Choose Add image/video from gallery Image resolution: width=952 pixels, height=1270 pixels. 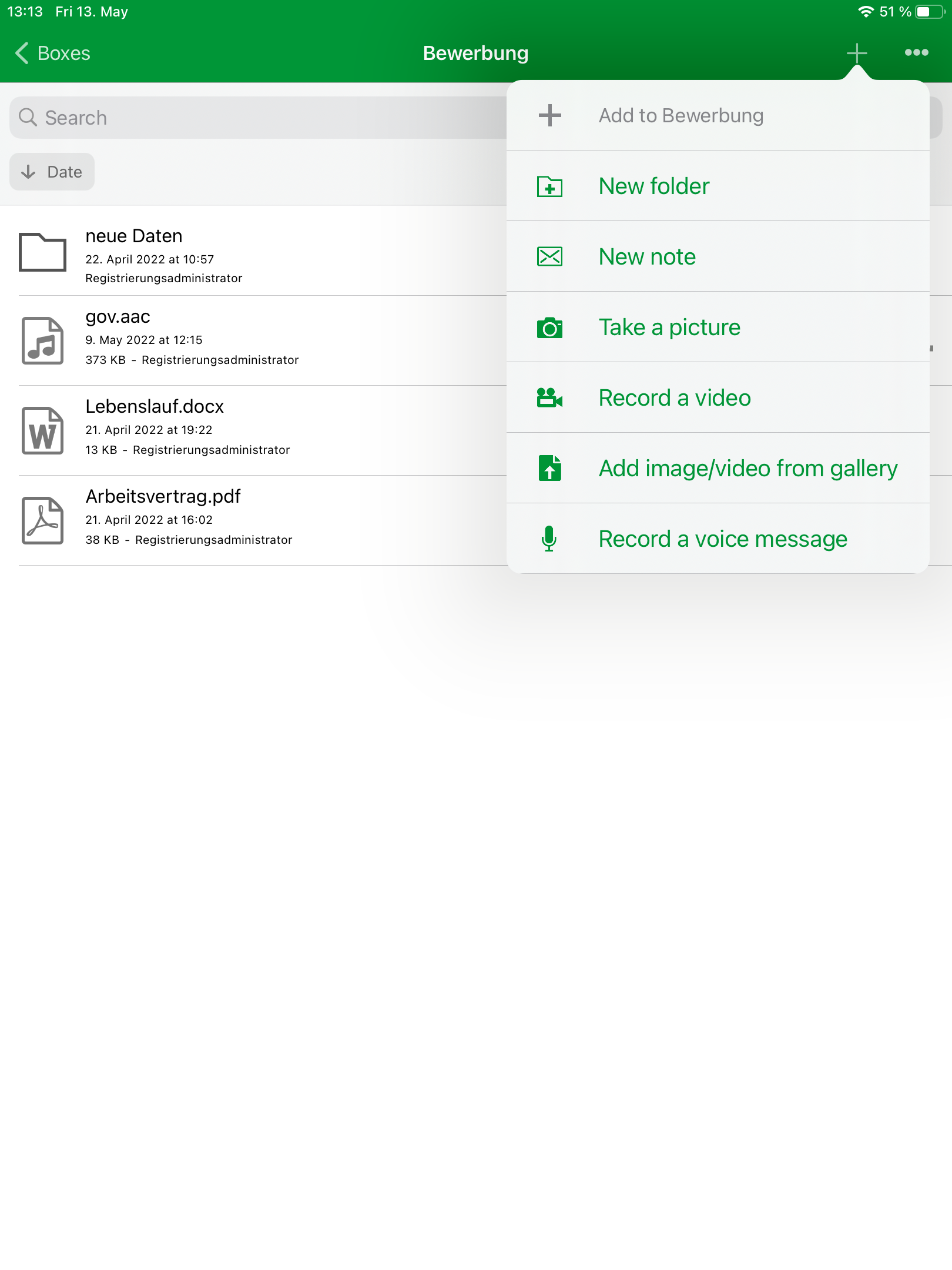(718, 468)
